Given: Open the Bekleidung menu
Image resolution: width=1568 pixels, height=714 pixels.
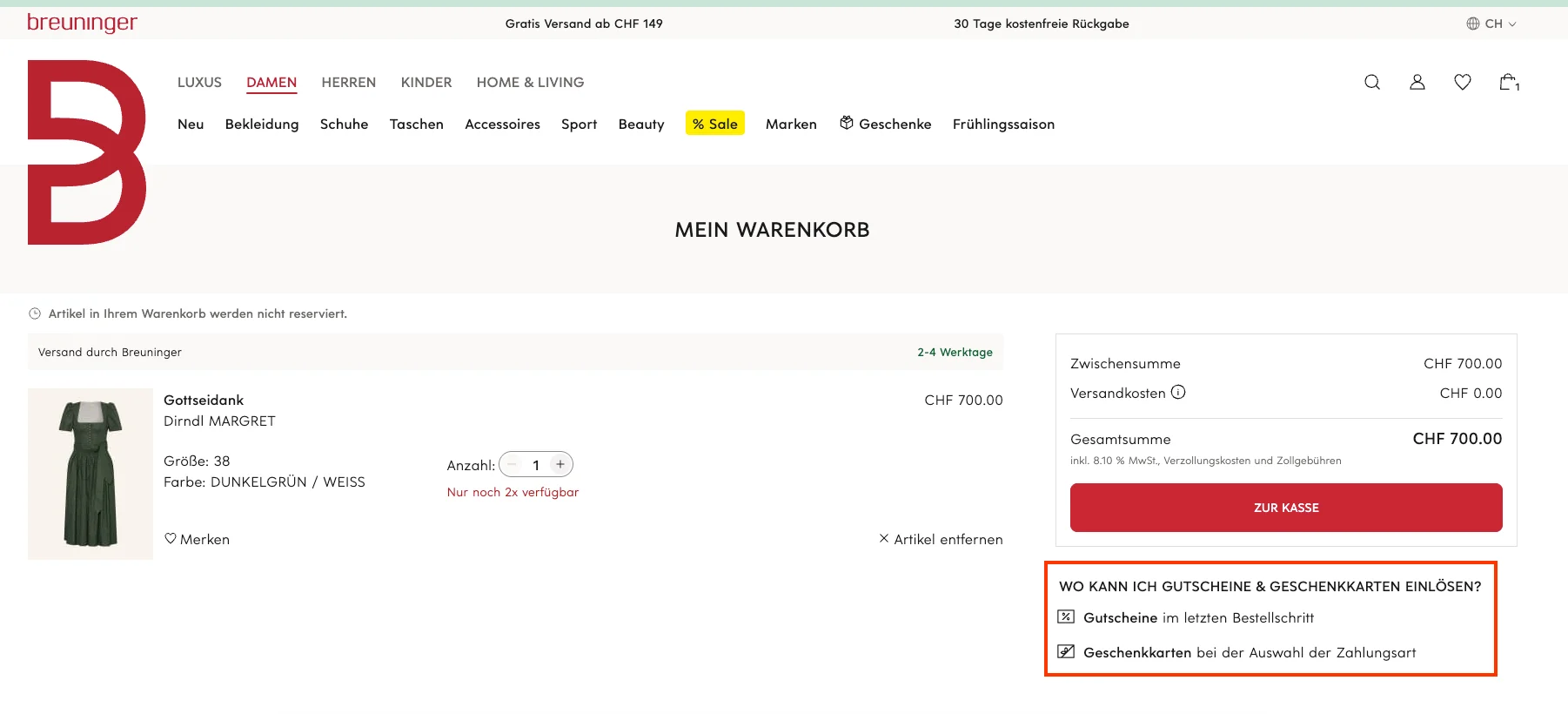Looking at the screenshot, I should click(x=262, y=124).
